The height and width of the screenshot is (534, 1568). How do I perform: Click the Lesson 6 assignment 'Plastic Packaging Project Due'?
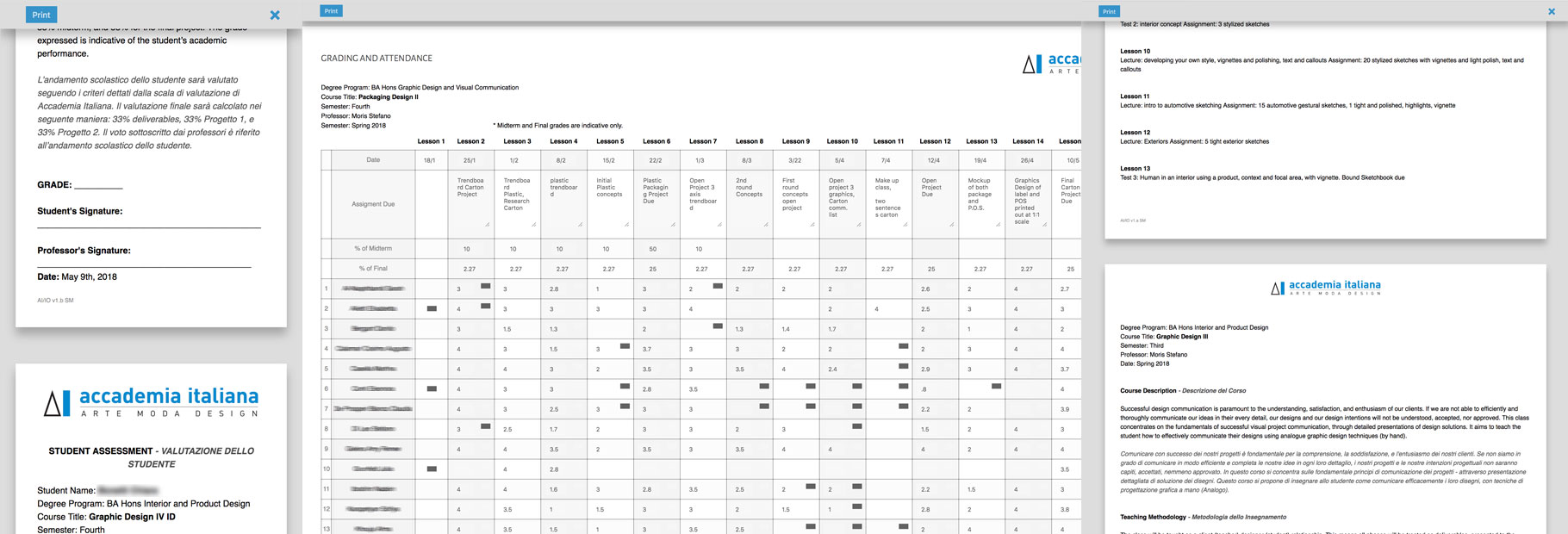pyautogui.click(x=656, y=203)
